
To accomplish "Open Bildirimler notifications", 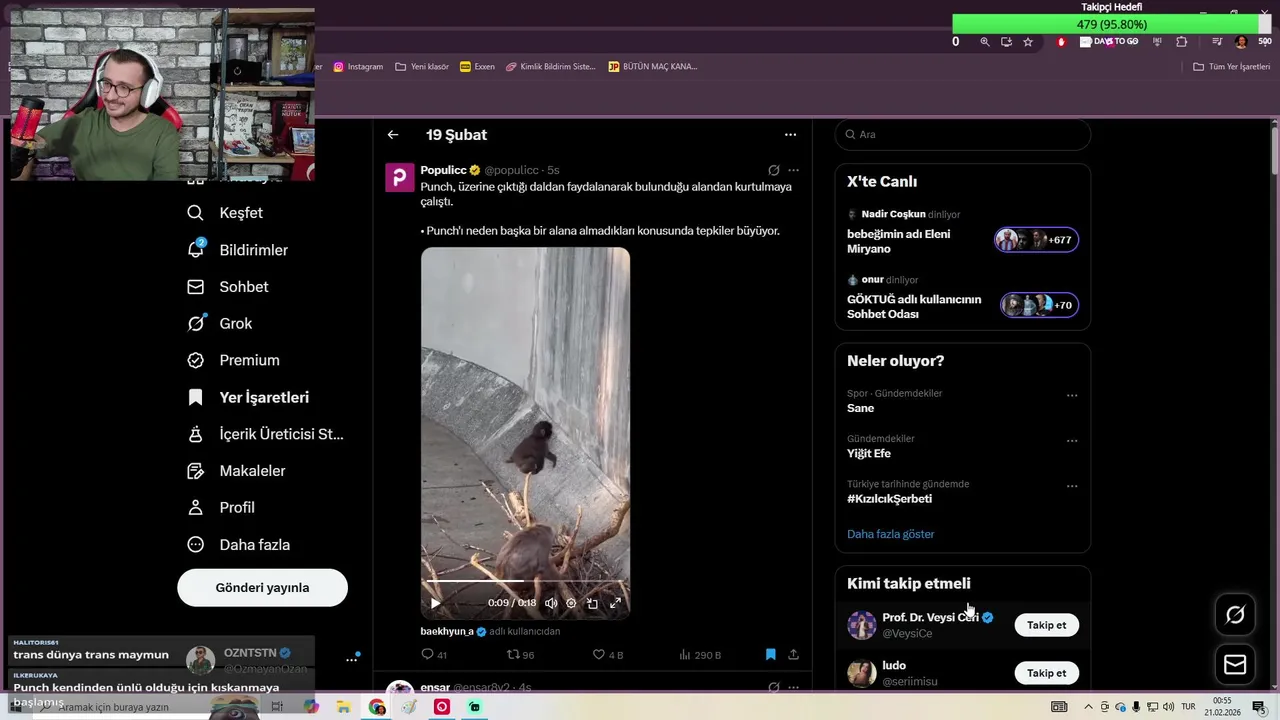I will (238, 250).
